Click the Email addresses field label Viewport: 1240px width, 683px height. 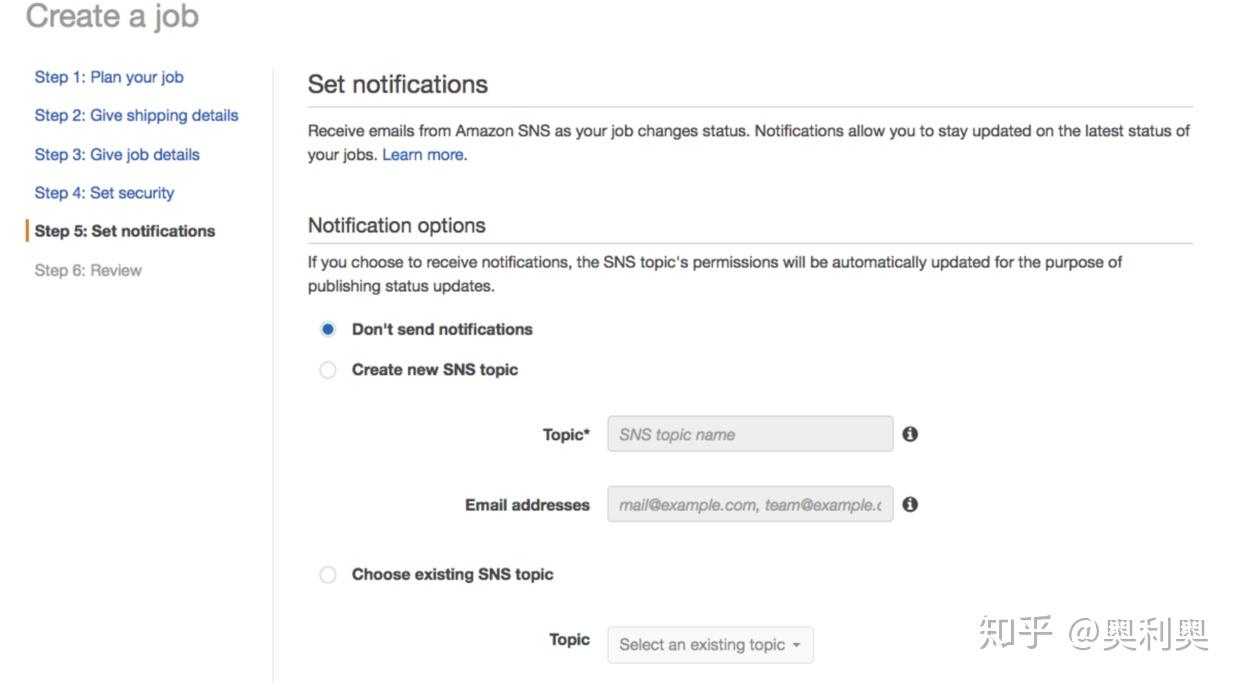click(x=527, y=505)
